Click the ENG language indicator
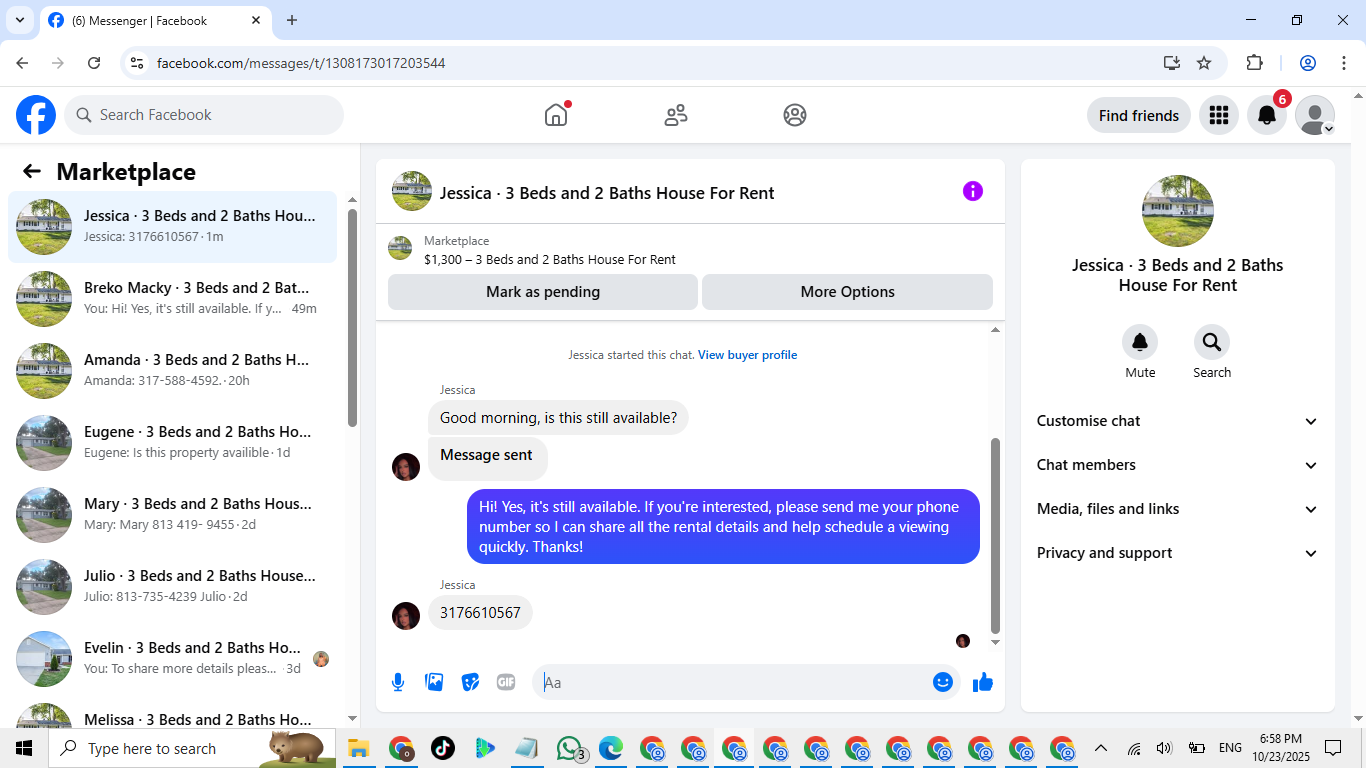Viewport: 1366px width, 768px height. [x=1230, y=748]
